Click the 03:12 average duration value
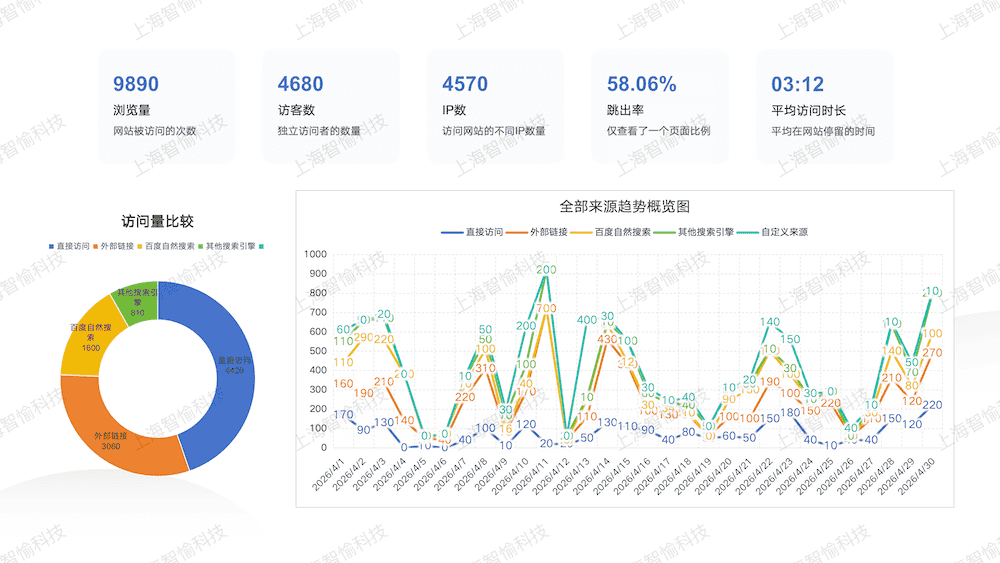This screenshot has height=563, width=1000. [797, 84]
